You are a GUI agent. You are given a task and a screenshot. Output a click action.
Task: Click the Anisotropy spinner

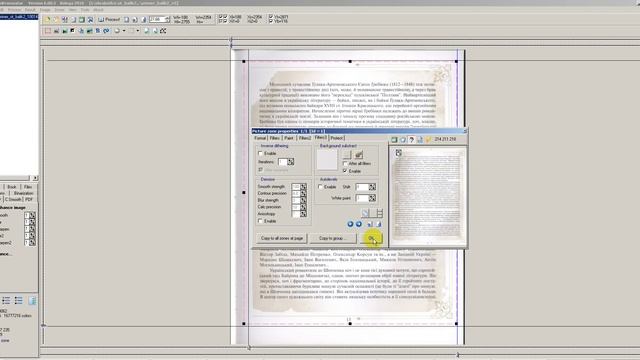(303, 214)
